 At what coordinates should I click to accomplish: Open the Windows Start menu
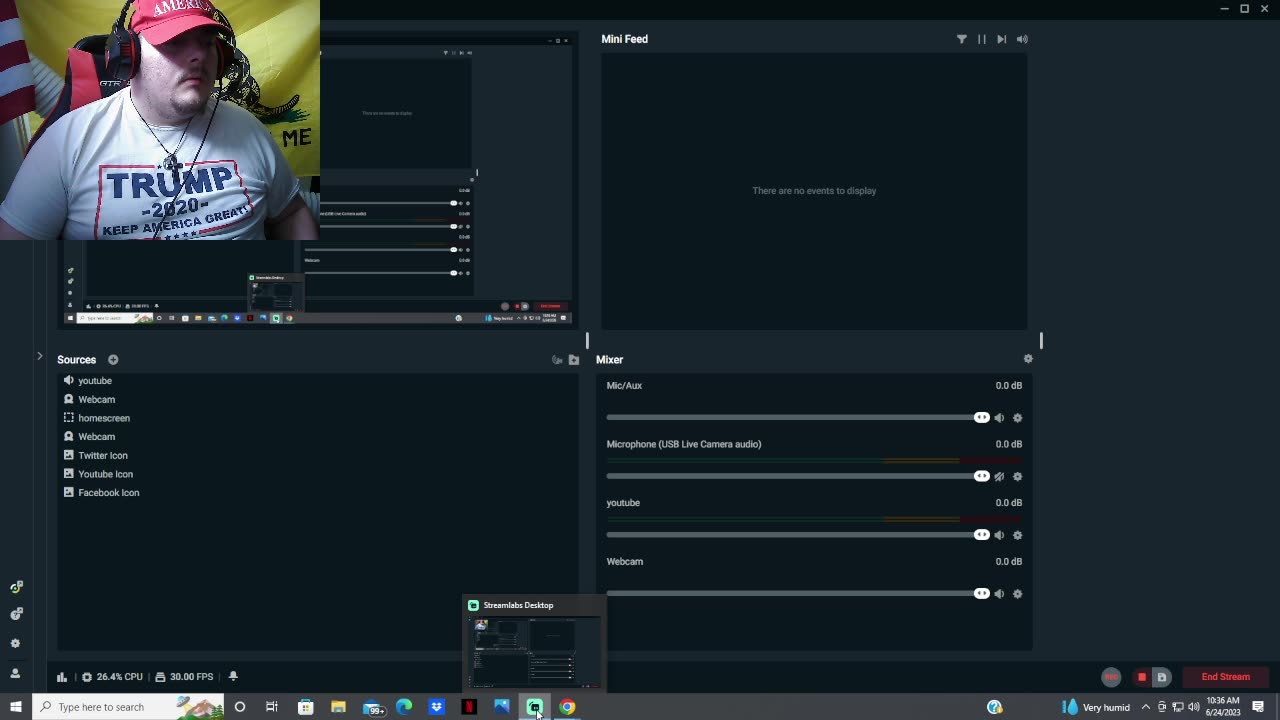[15, 707]
